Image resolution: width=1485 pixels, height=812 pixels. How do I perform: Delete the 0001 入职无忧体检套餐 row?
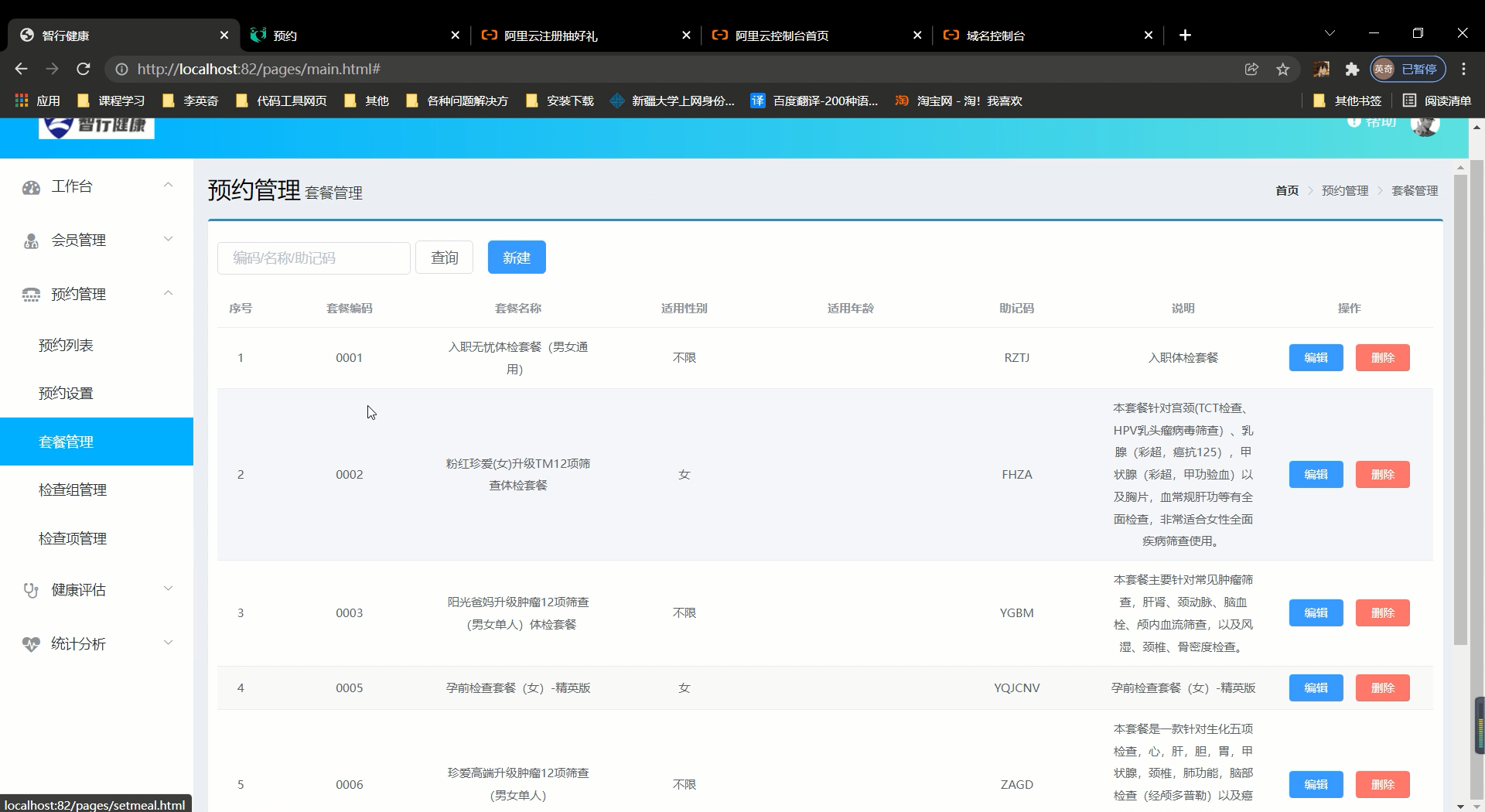[x=1382, y=358]
